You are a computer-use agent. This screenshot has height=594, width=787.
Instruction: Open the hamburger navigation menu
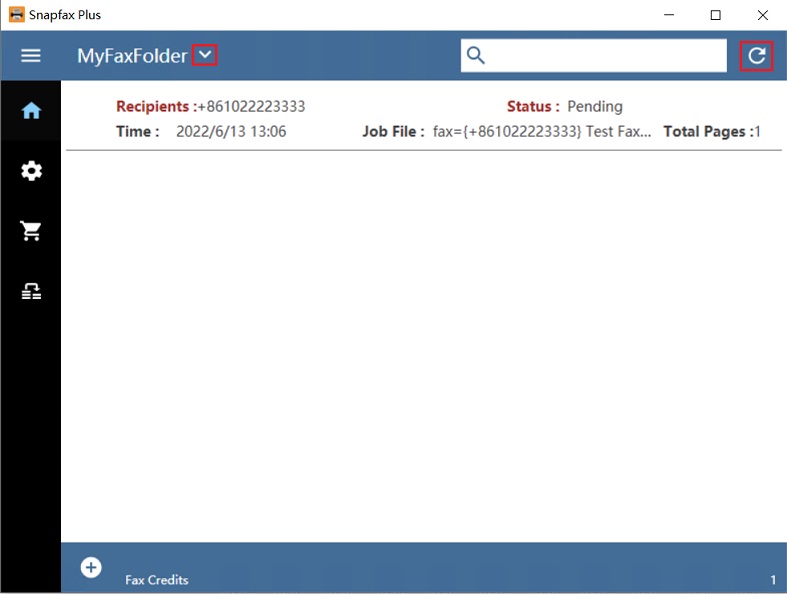(x=31, y=56)
